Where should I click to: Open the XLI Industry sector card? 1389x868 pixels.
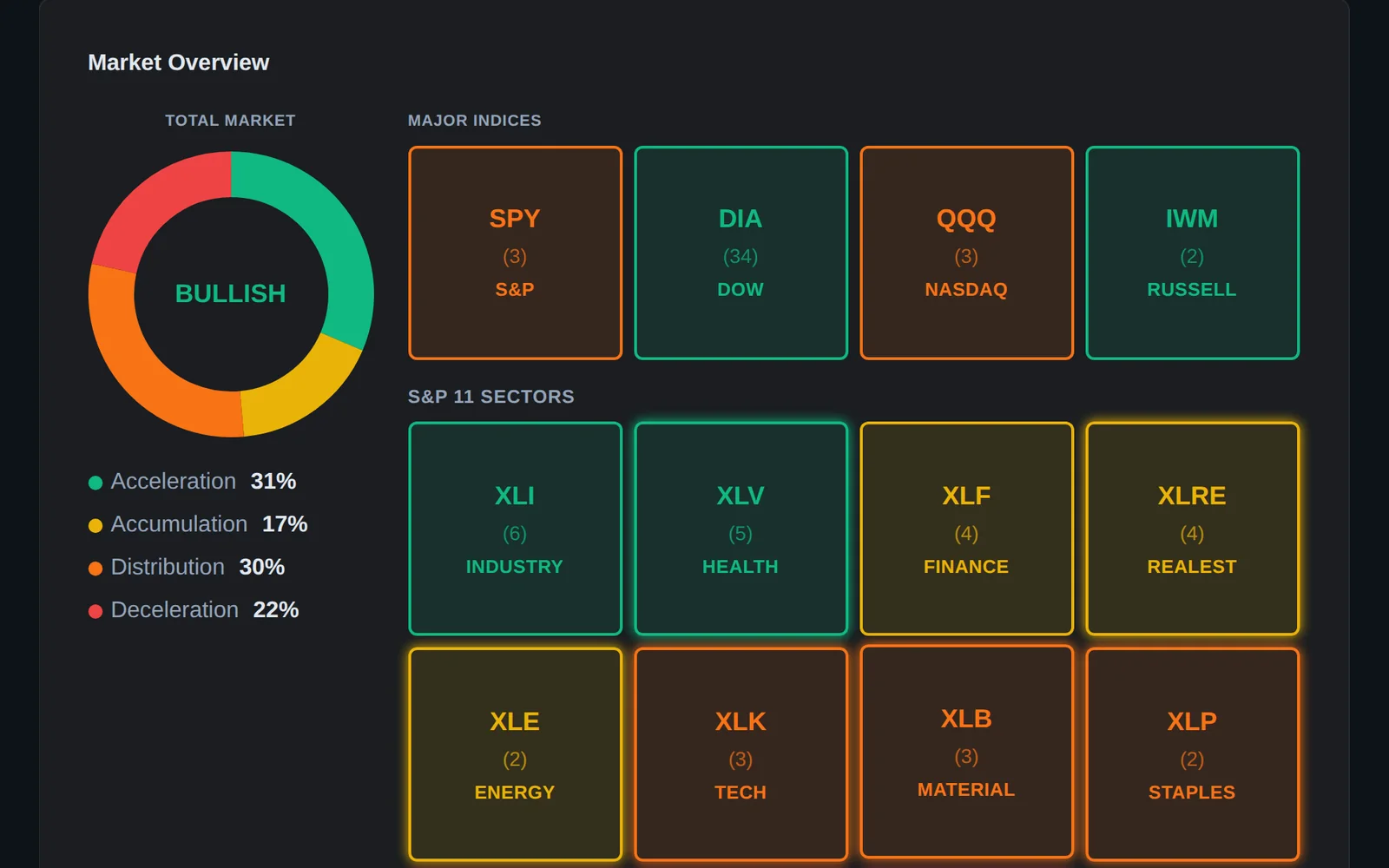(515, 529)
